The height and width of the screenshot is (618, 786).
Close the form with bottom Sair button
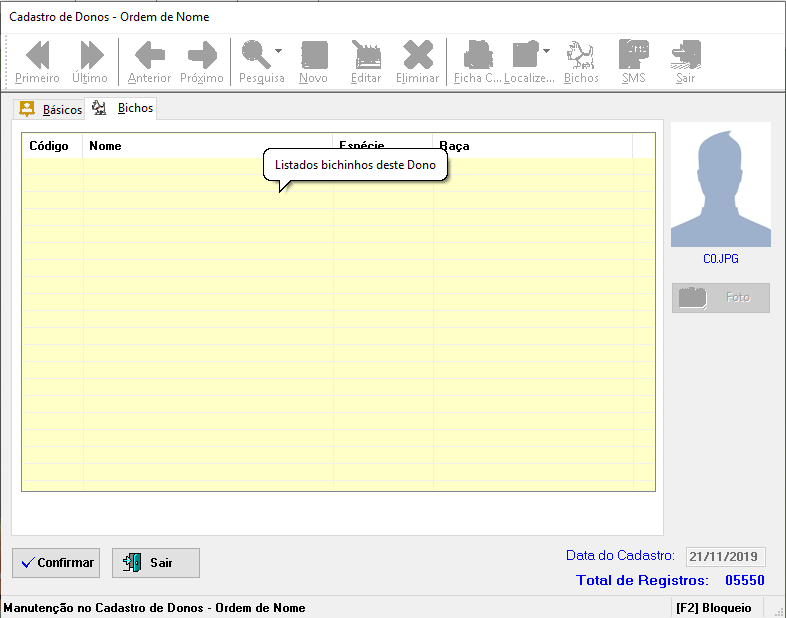click(x=156, y=563)
